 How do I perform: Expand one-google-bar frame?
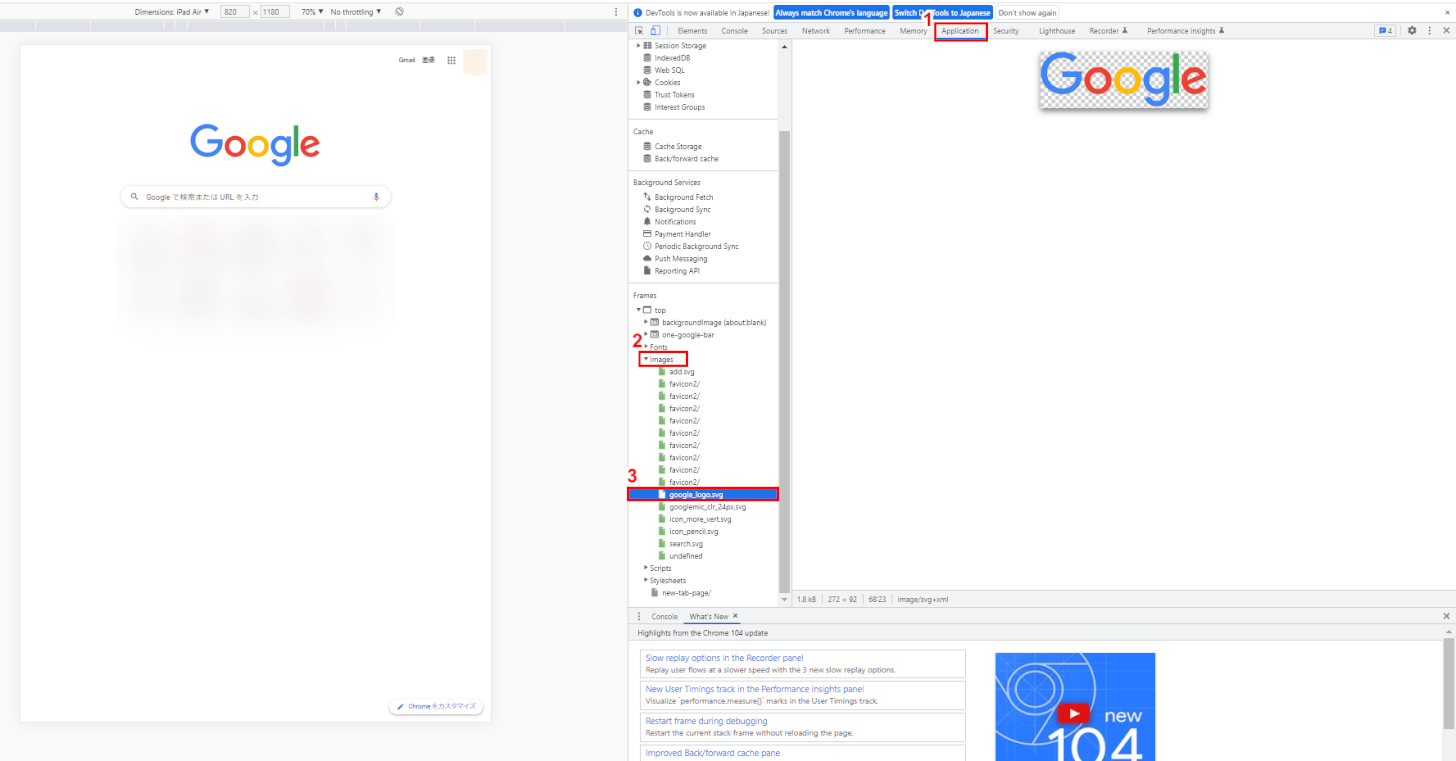point(646,334)
